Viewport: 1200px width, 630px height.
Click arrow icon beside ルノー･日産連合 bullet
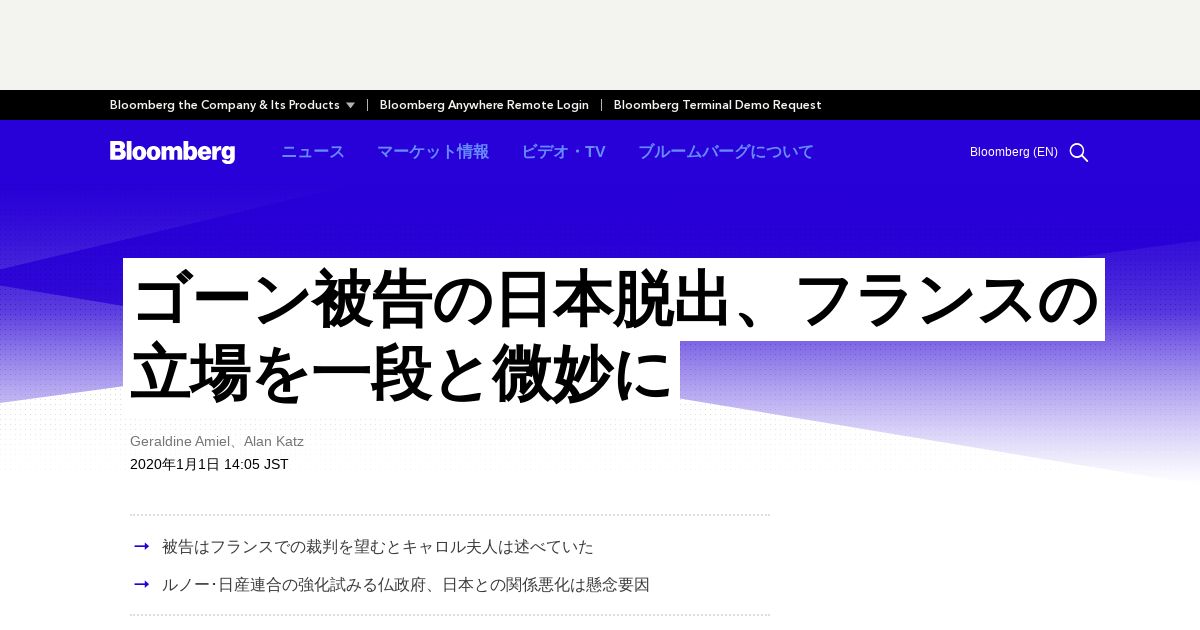(142, 584)
